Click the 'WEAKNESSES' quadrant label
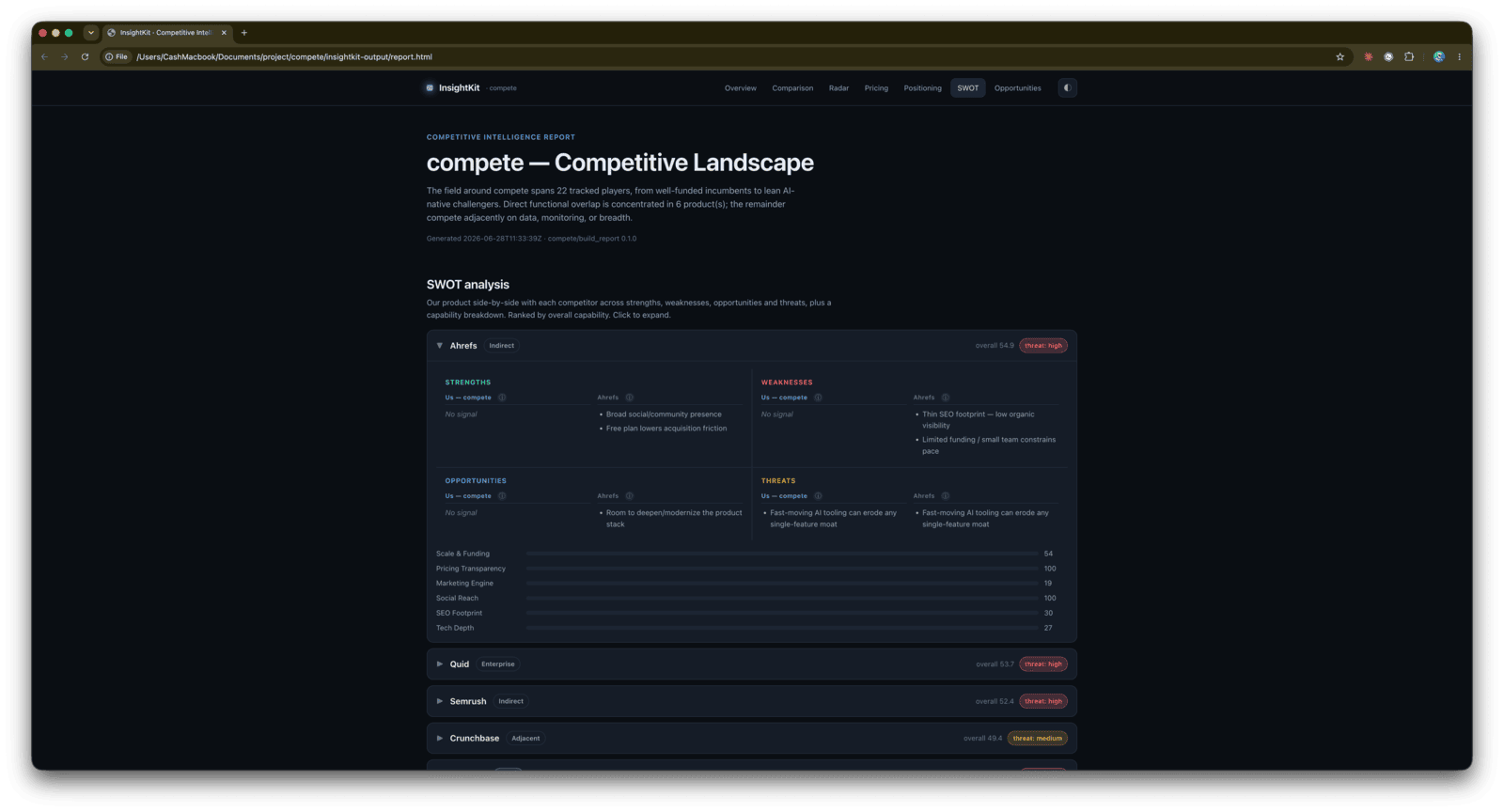The height and width of the screenshot is (812, 1504). 787,383
